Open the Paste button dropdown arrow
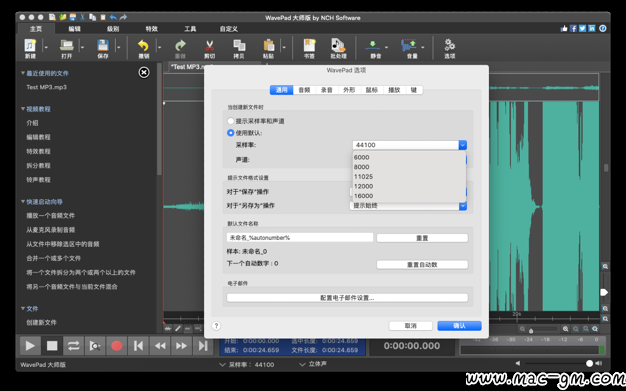This screenshot has width=626, height=391. tap(284, 47)
